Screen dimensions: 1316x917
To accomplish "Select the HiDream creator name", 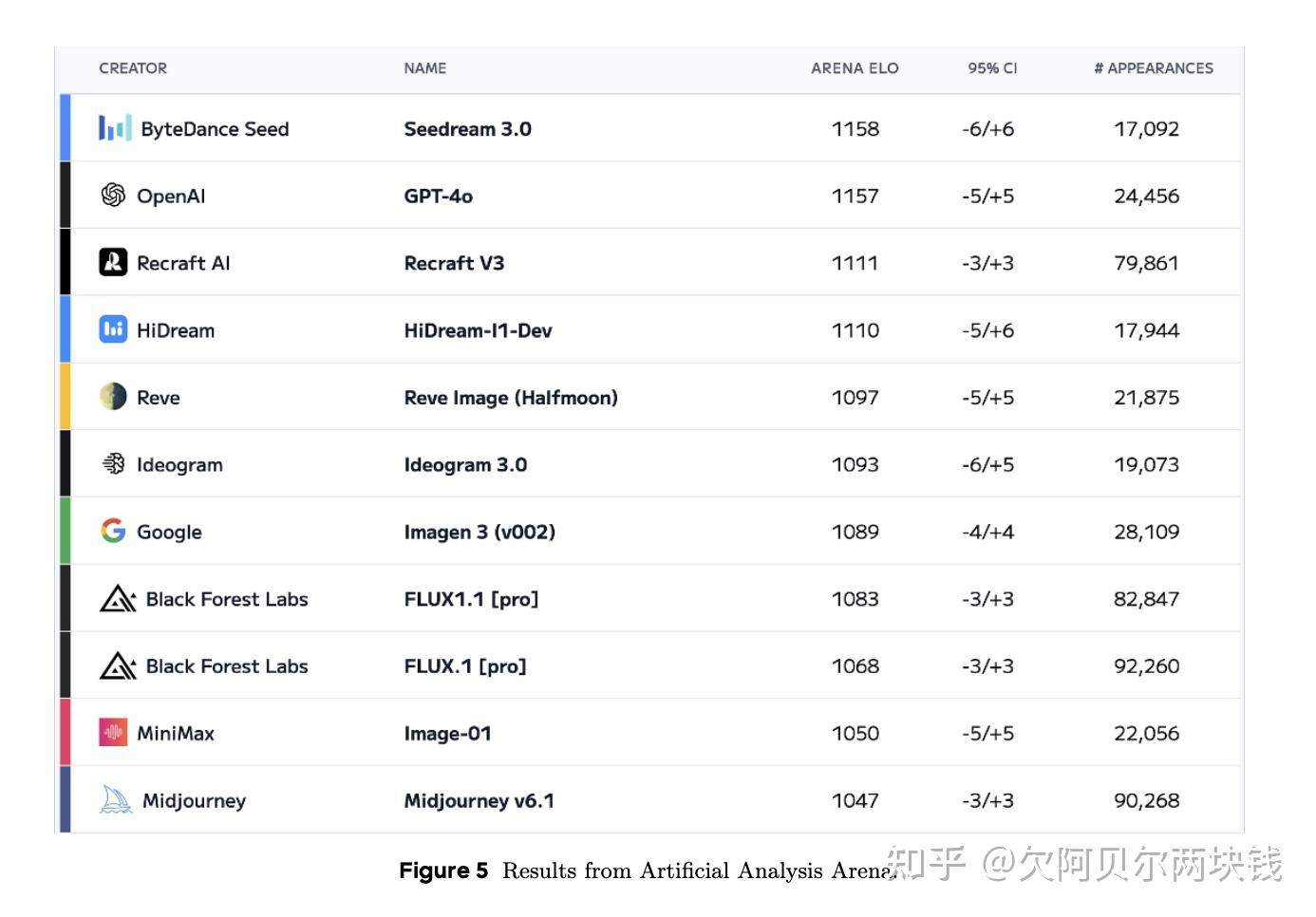I will coord(176,330).
